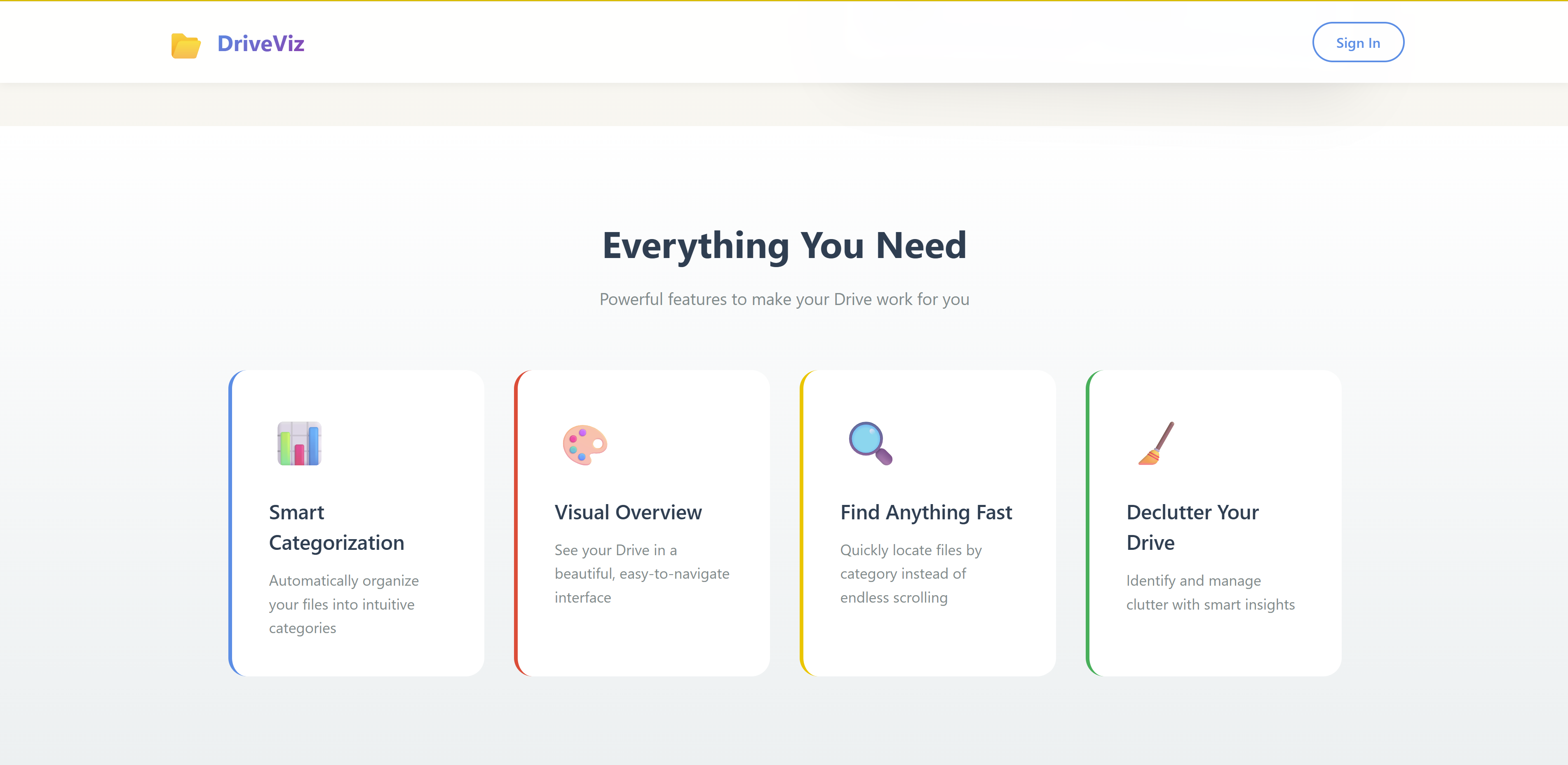This screenshot has height=765, width=1568.
Task: Click the Declutter Your Drive title
Action: 1192,527
